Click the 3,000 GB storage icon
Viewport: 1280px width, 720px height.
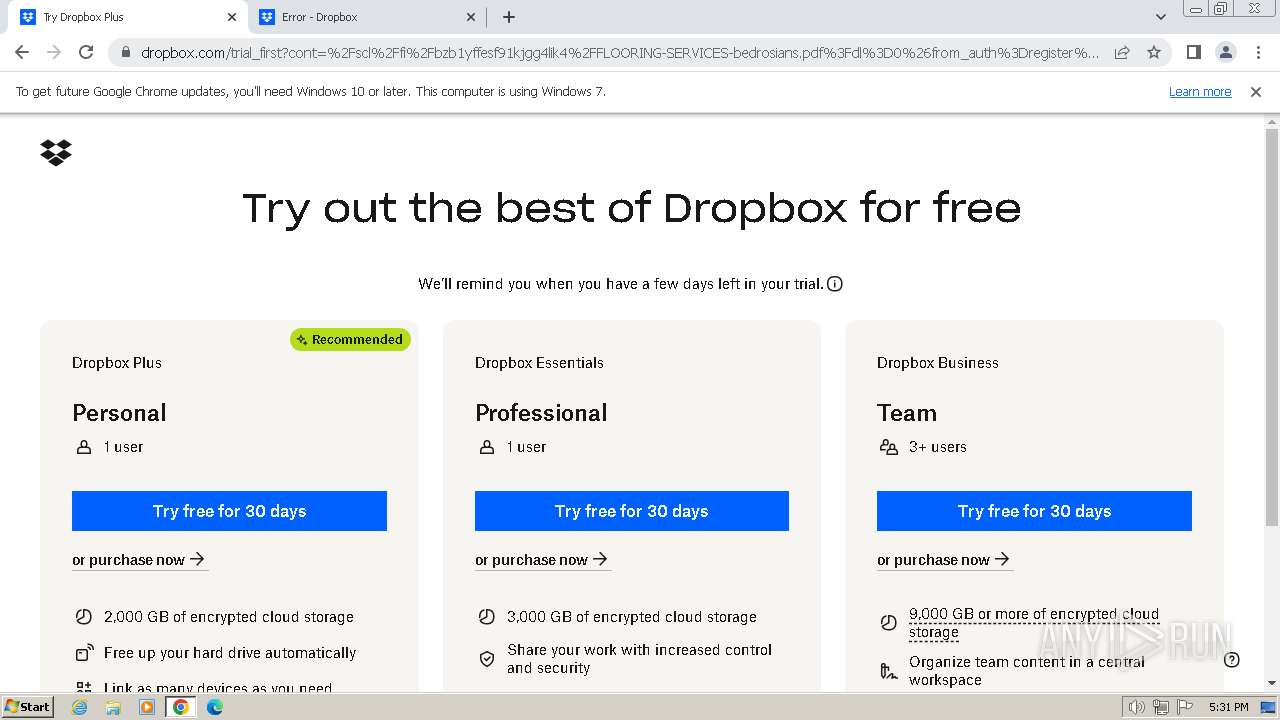pyautogui.click(x=487, y=617)
